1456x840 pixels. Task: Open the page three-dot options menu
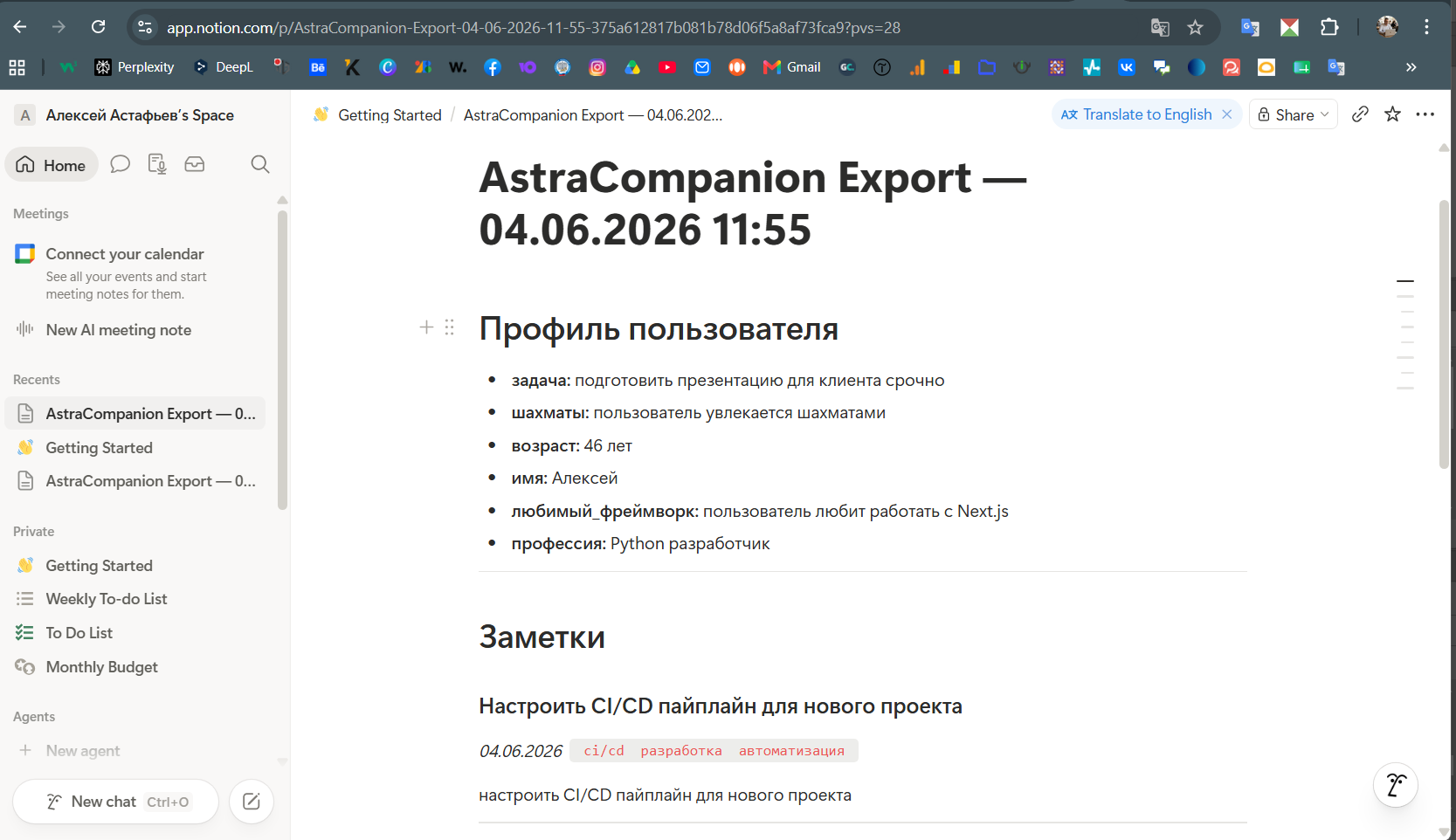tap(1425, 114)
